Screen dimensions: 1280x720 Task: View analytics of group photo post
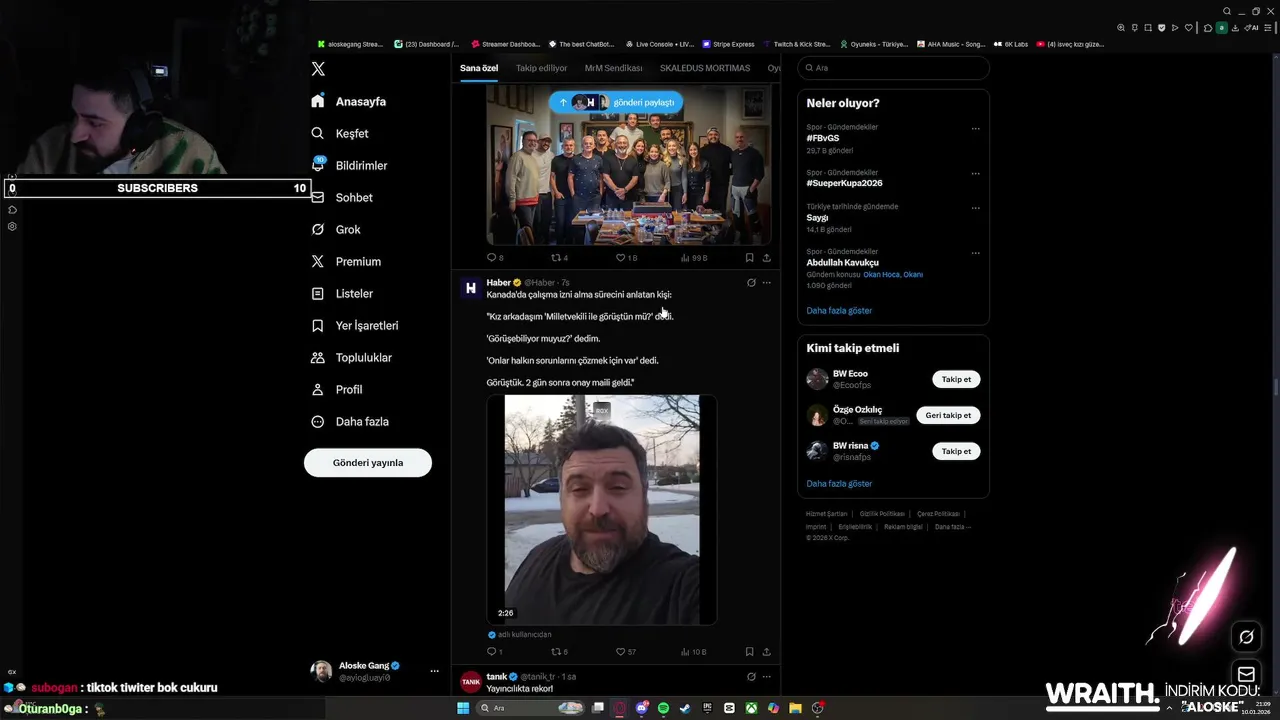pos(694,258)
